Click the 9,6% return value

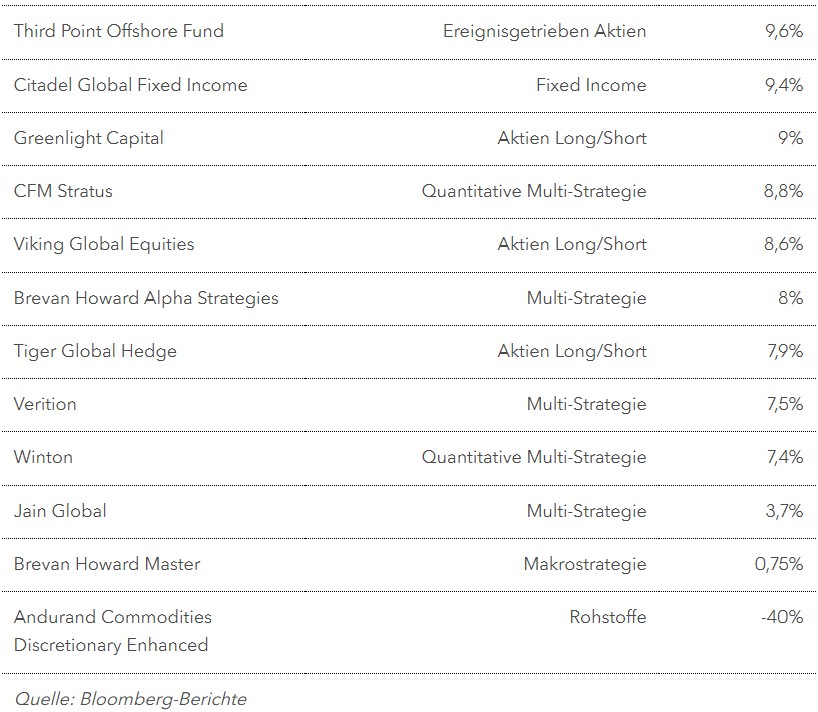[x=784, y=31]
